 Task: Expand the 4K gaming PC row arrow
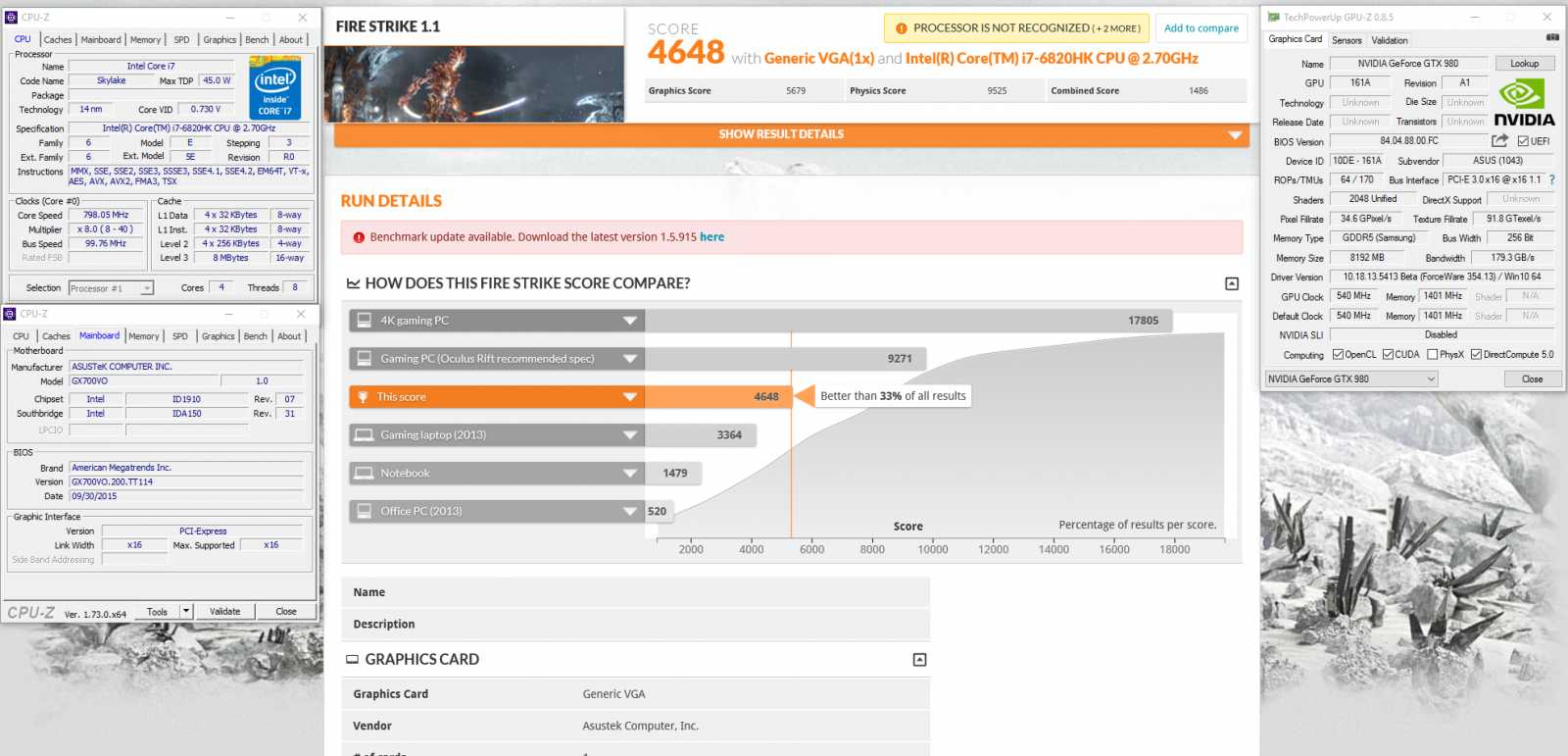click(630, 321)
